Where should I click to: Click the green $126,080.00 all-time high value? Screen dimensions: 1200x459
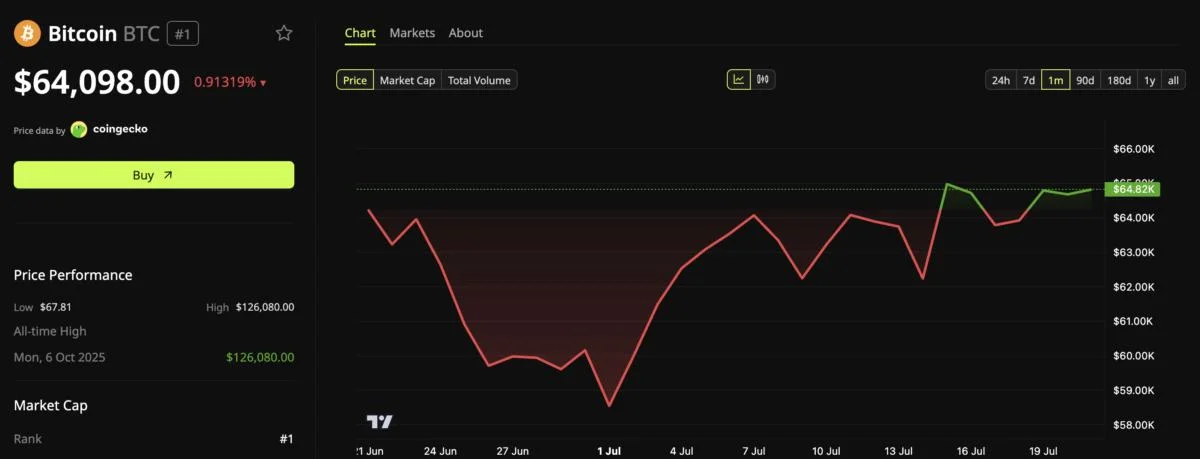(x=260, y=357)
